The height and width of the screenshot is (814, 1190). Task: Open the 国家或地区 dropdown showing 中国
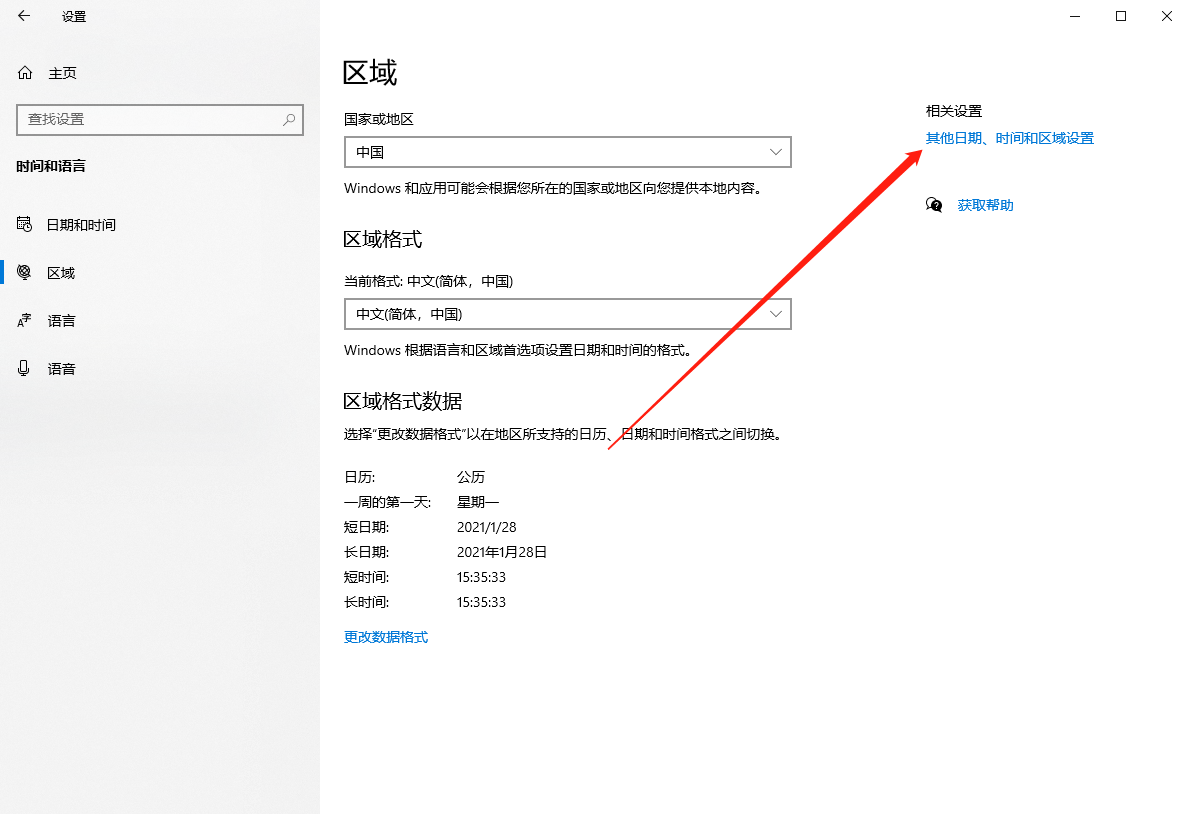pyautogui.click(x=568, y=152)
